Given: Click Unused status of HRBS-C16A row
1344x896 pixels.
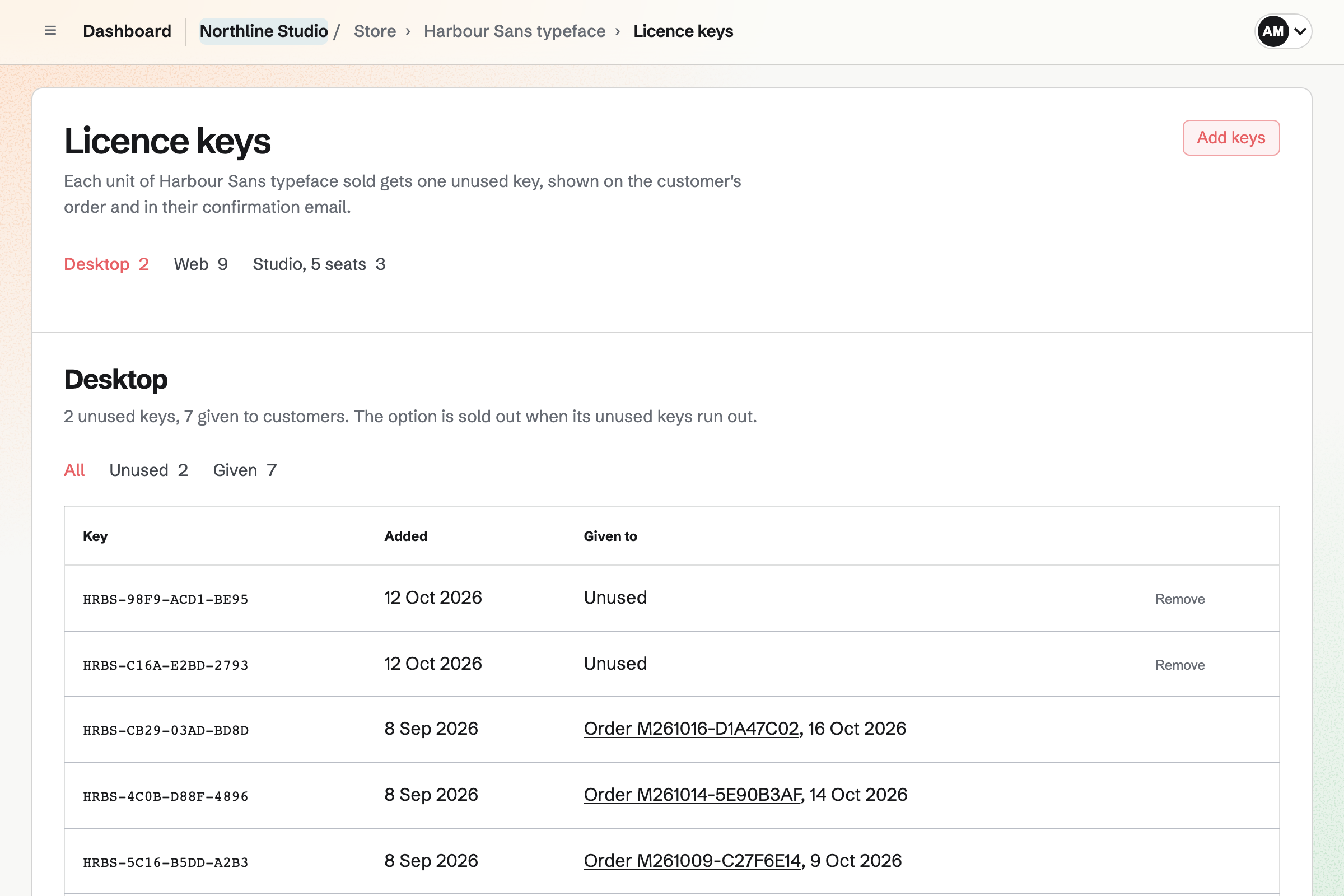Looking at the screenshot, I should (615, 664).
